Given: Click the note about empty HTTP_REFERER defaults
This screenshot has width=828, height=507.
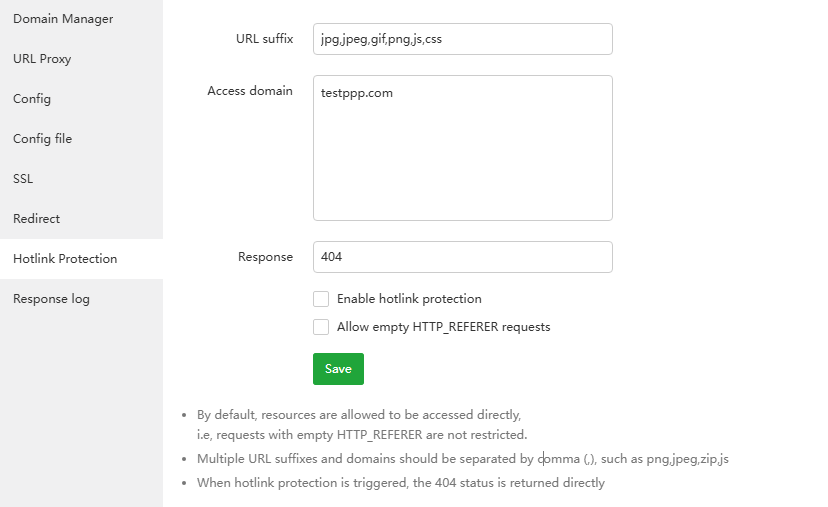Looking at the screenshot, I should point(360,424).
